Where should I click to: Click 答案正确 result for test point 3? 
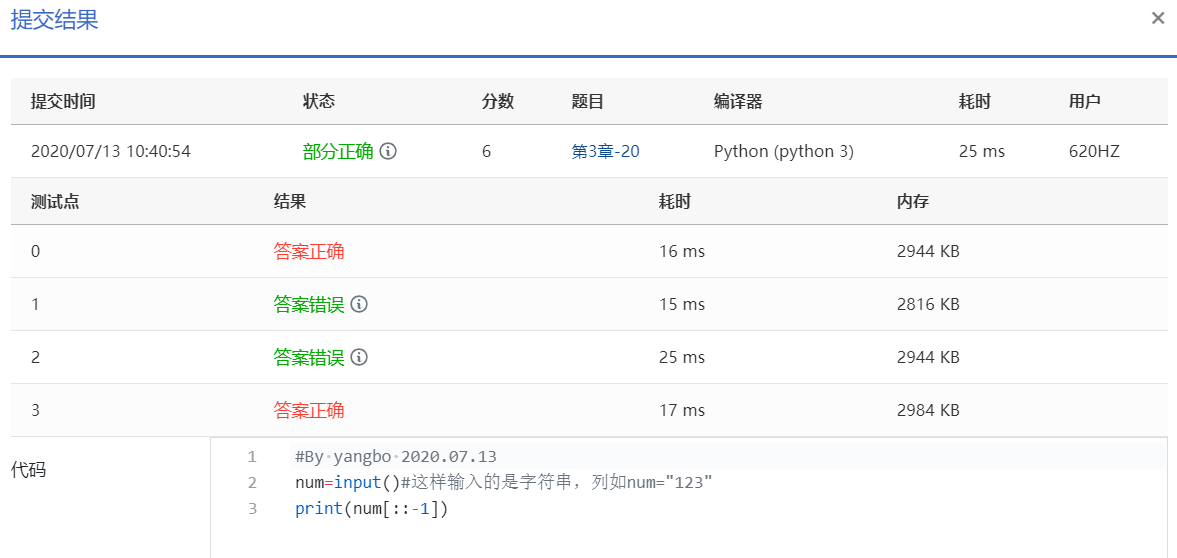(x=309, y=410)
